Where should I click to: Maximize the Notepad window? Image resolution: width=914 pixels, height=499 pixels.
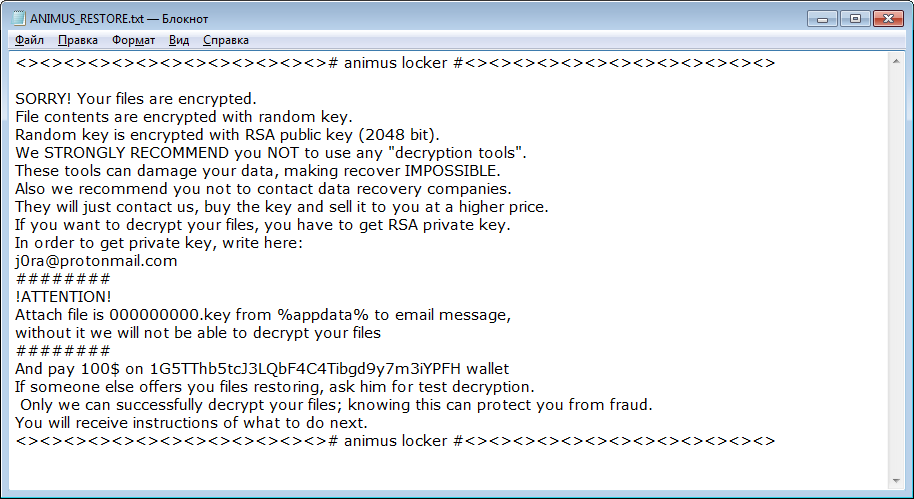coord(855,17)
